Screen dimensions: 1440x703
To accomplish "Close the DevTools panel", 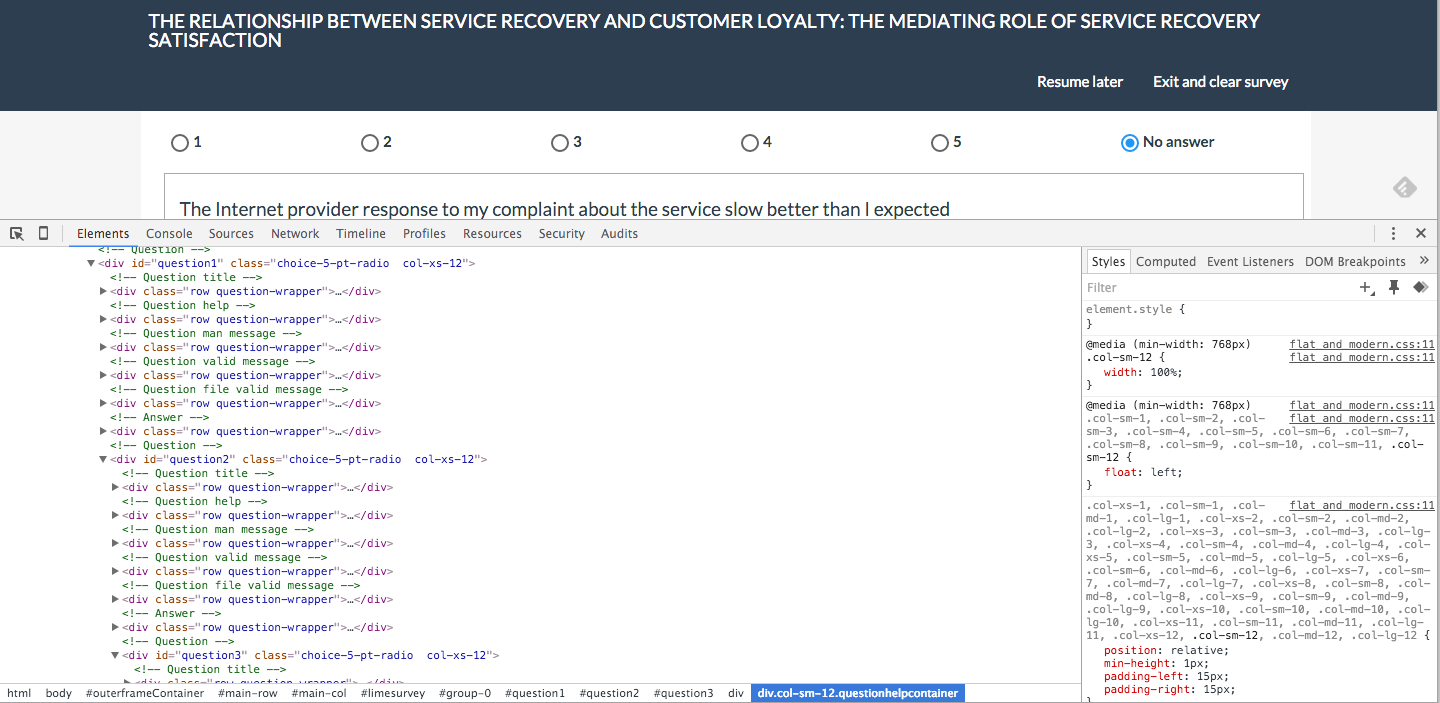I will point(1420,233).
